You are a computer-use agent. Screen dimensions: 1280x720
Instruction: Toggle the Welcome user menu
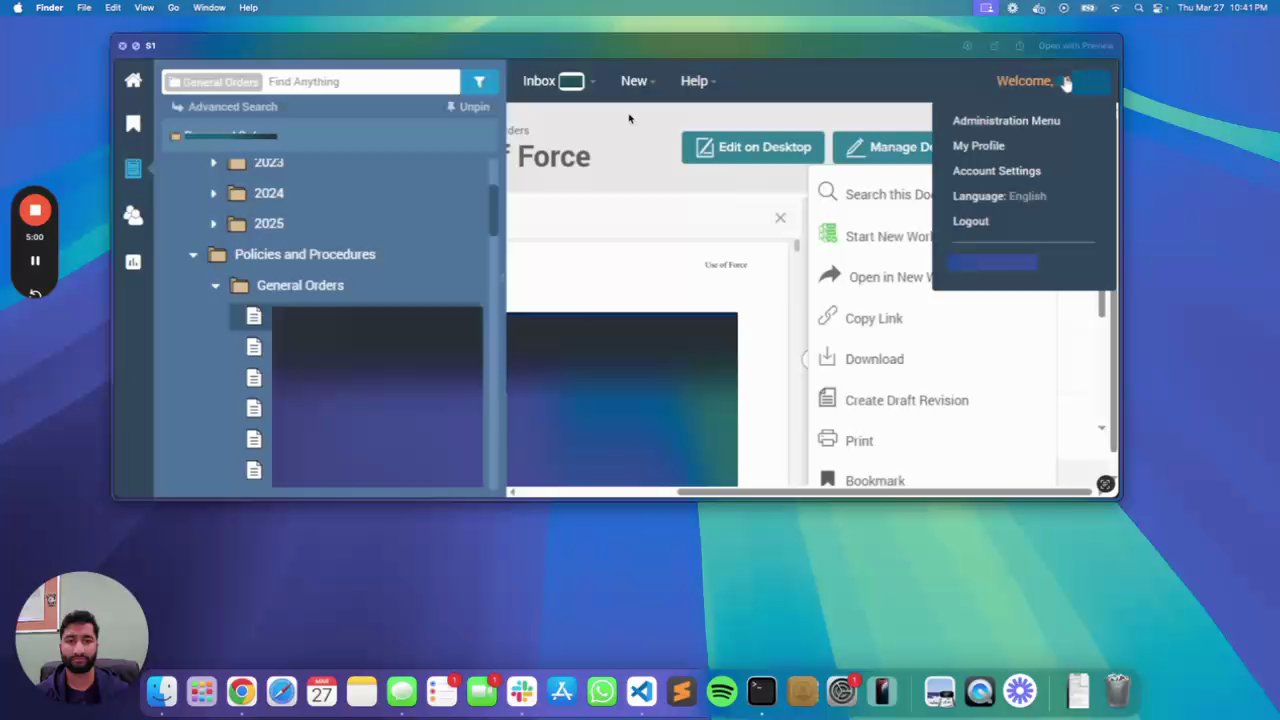coord(1053,81)
